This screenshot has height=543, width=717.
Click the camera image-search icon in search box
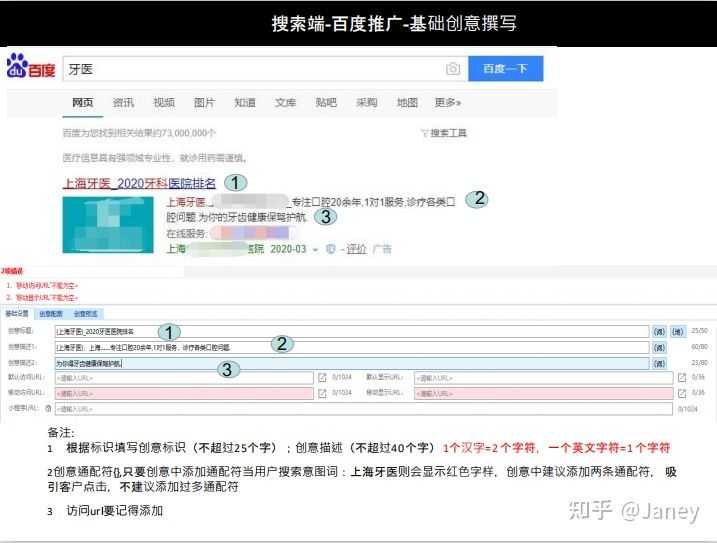click(453, 69)
